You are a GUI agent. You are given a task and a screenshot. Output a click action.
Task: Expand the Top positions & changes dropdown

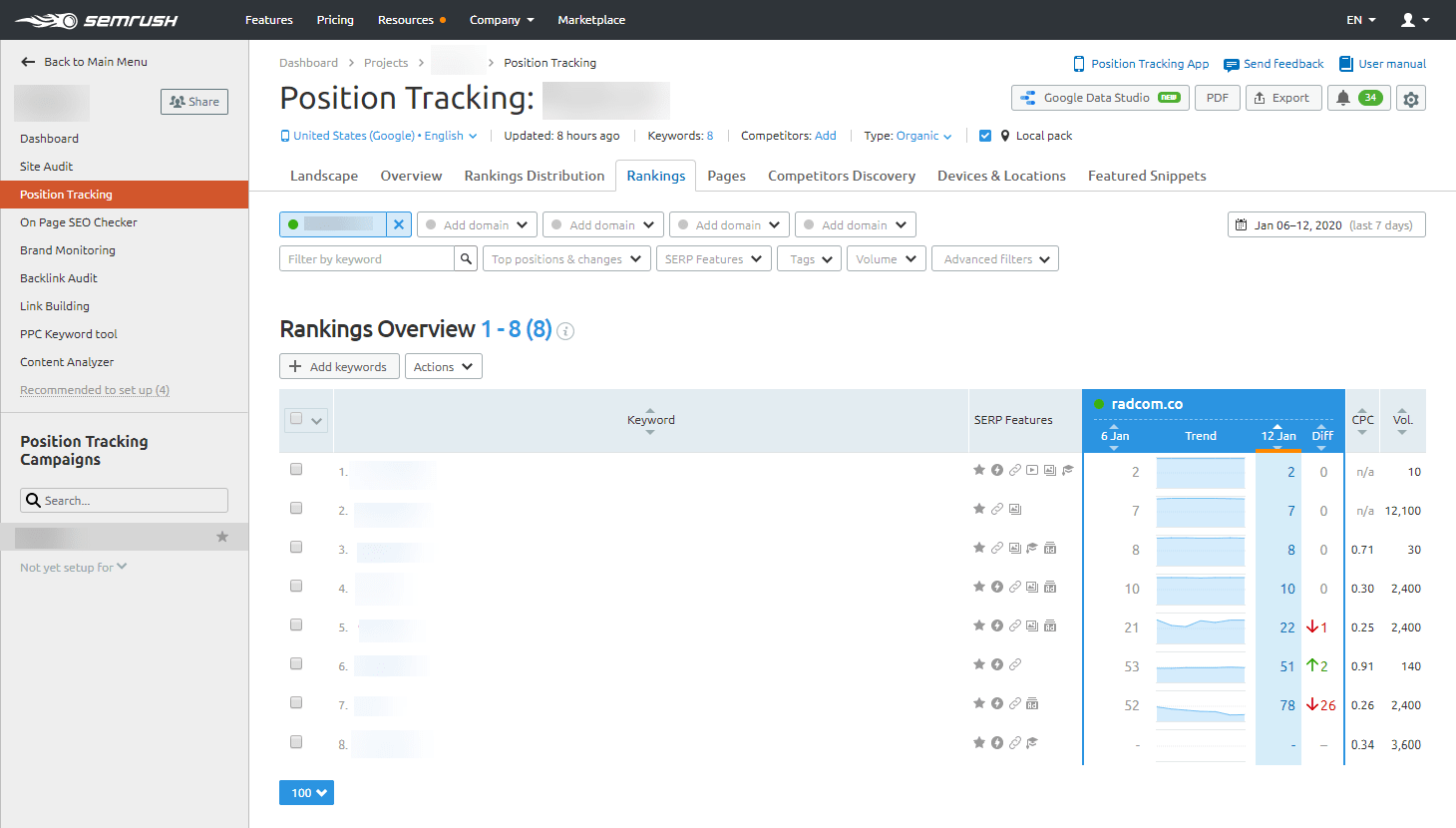click(566, 257)
